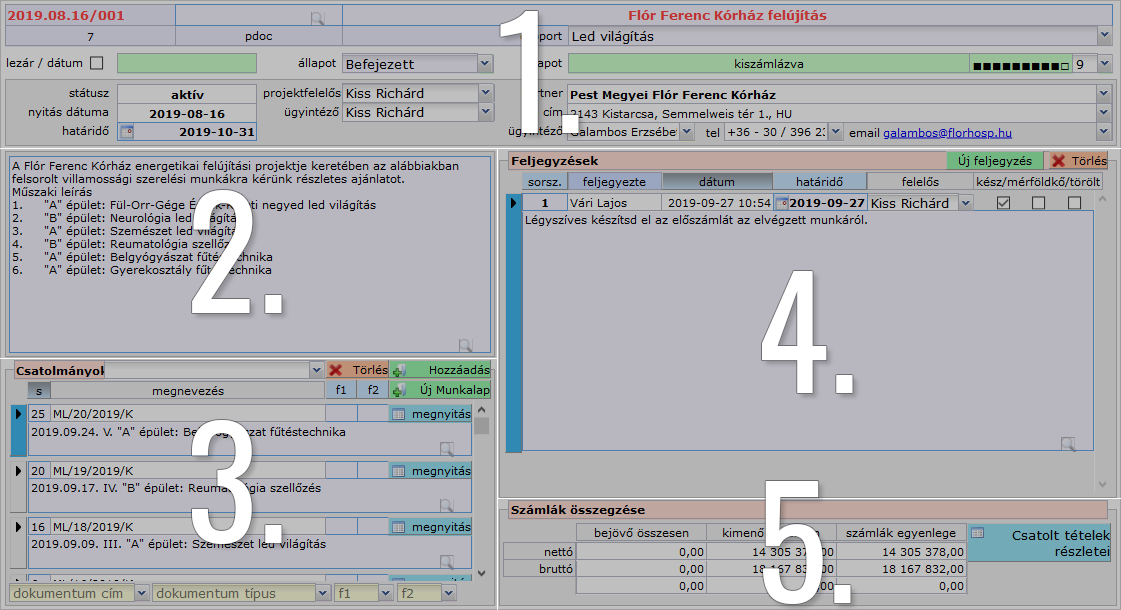Open attachment ML/20/2019/K with megnyitás

click(430, 414)
